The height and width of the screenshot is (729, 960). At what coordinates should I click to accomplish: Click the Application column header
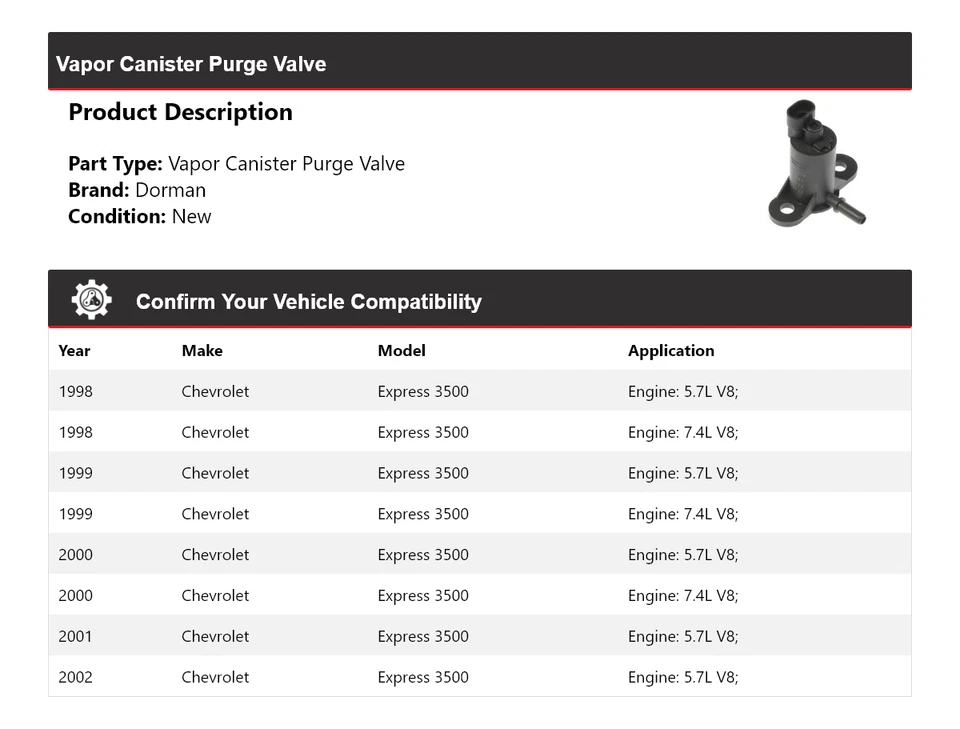(670, 351)
